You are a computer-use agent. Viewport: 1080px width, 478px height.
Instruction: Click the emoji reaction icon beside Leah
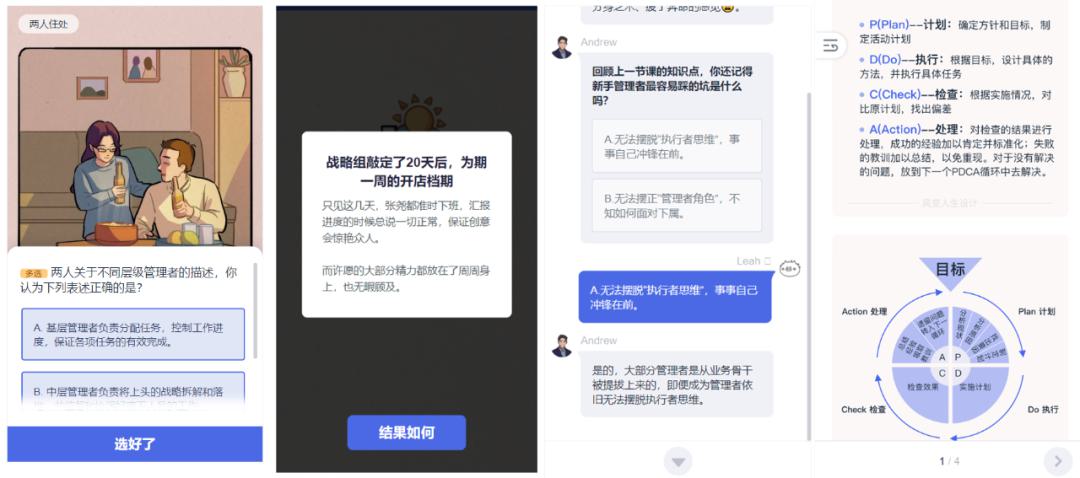click(790, 269)
